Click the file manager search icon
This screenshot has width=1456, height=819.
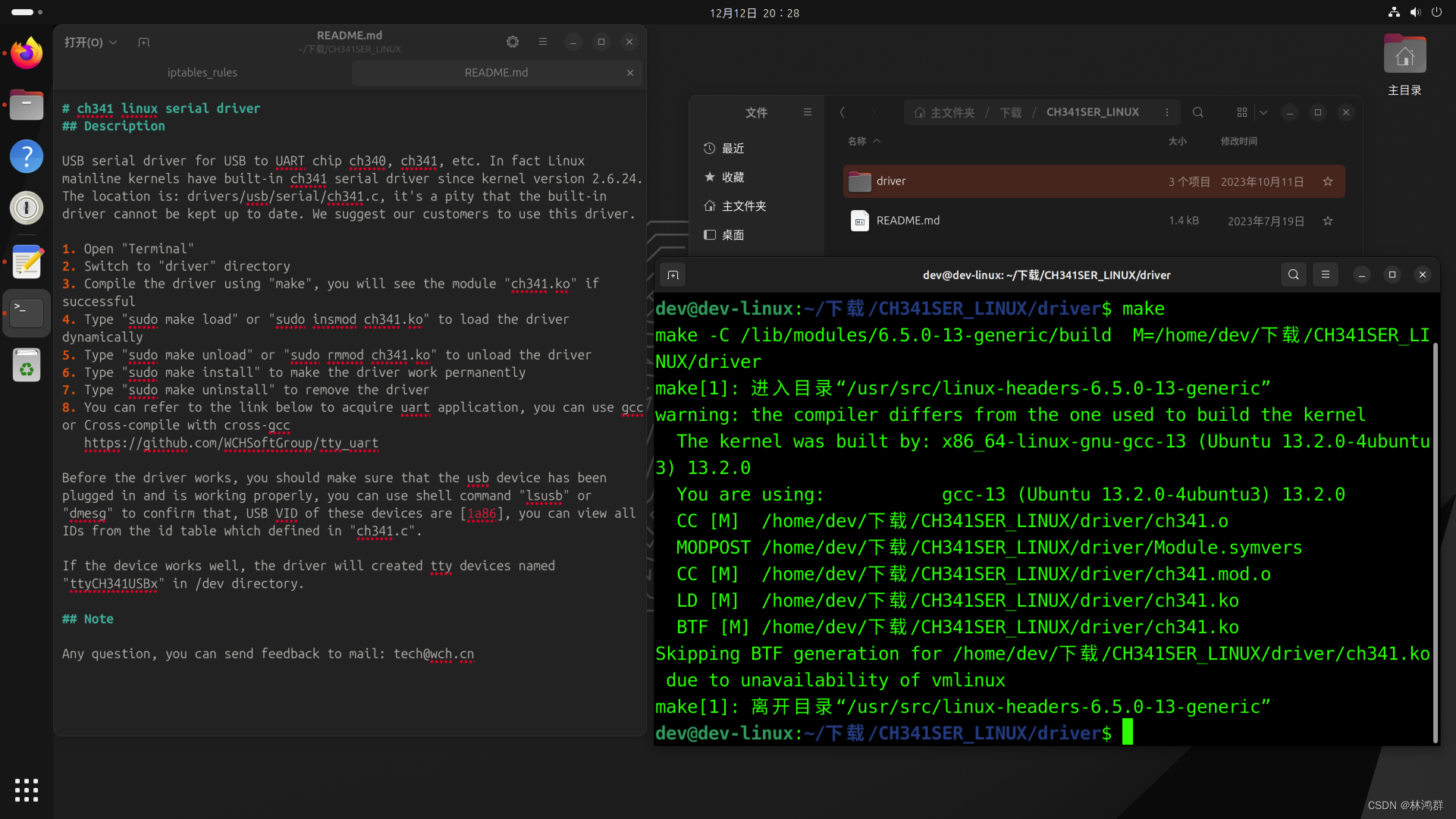click(x=1198, y=112)
